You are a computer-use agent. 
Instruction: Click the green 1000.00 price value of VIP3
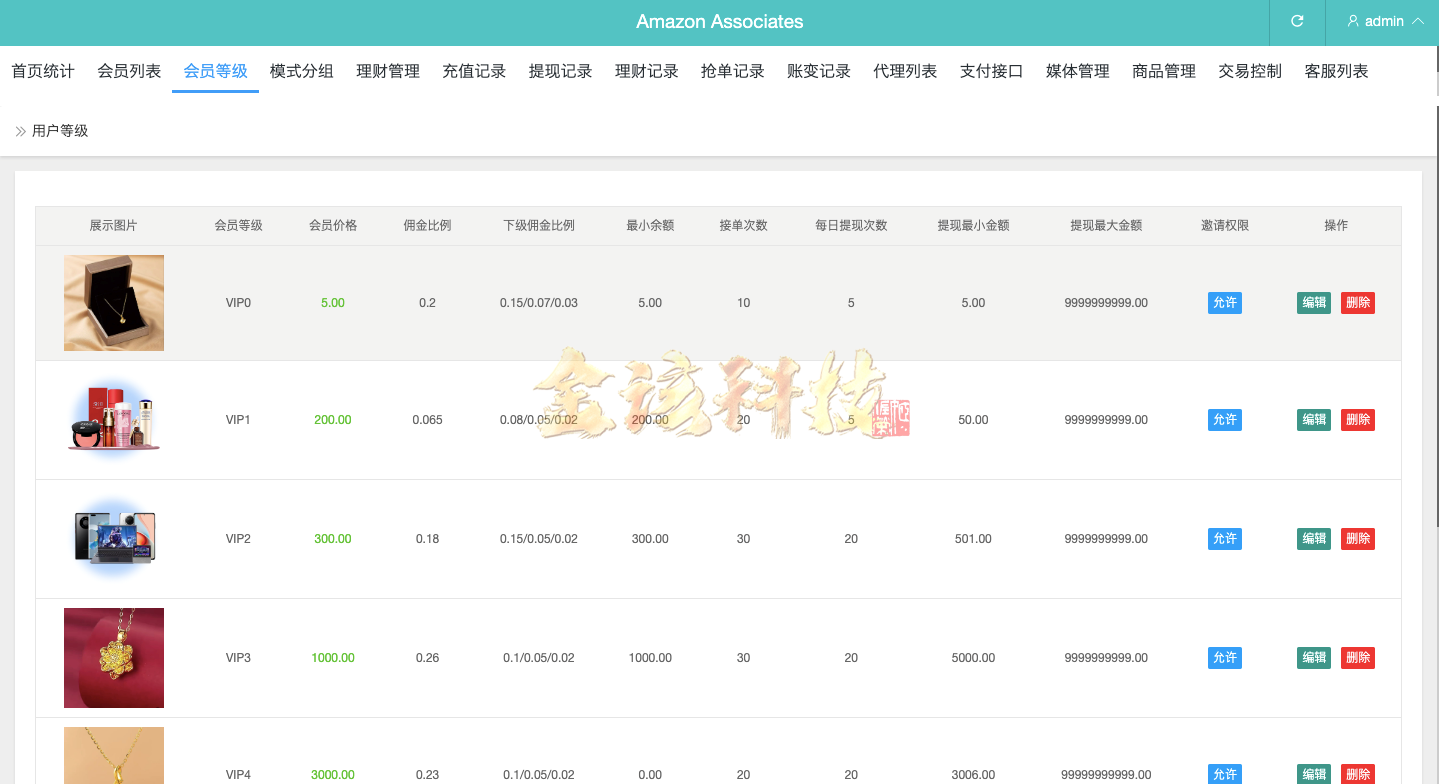[332, 657]
